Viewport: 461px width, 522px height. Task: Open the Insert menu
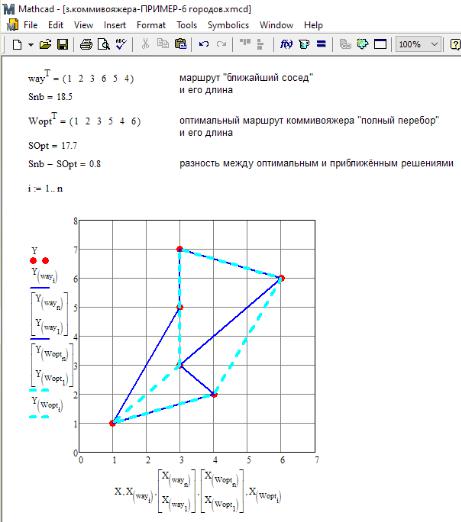point(115,25)
